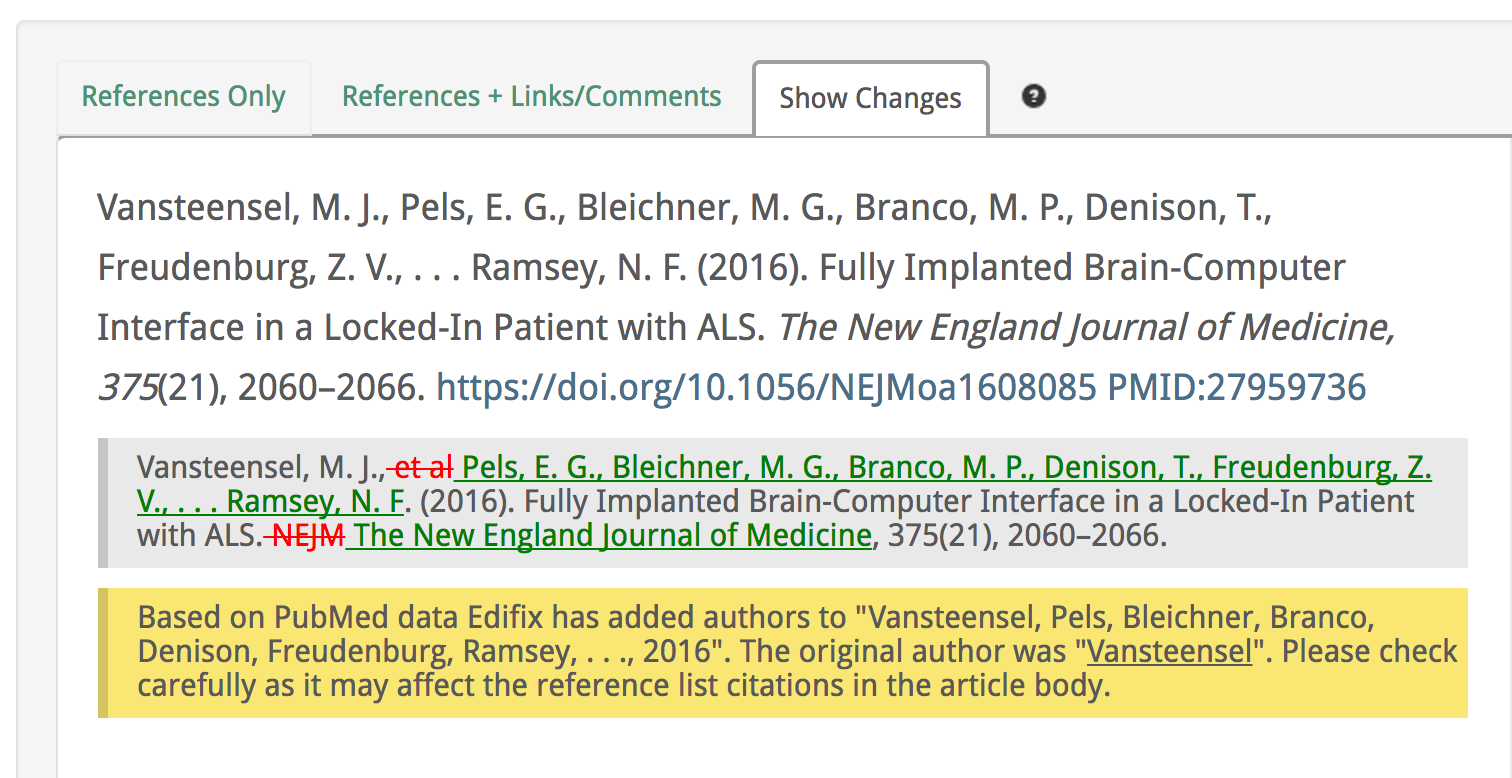The width and height of the screenshot is (1512, 778).
Task: Switch to the References Only tab
Action: point(183,97)
